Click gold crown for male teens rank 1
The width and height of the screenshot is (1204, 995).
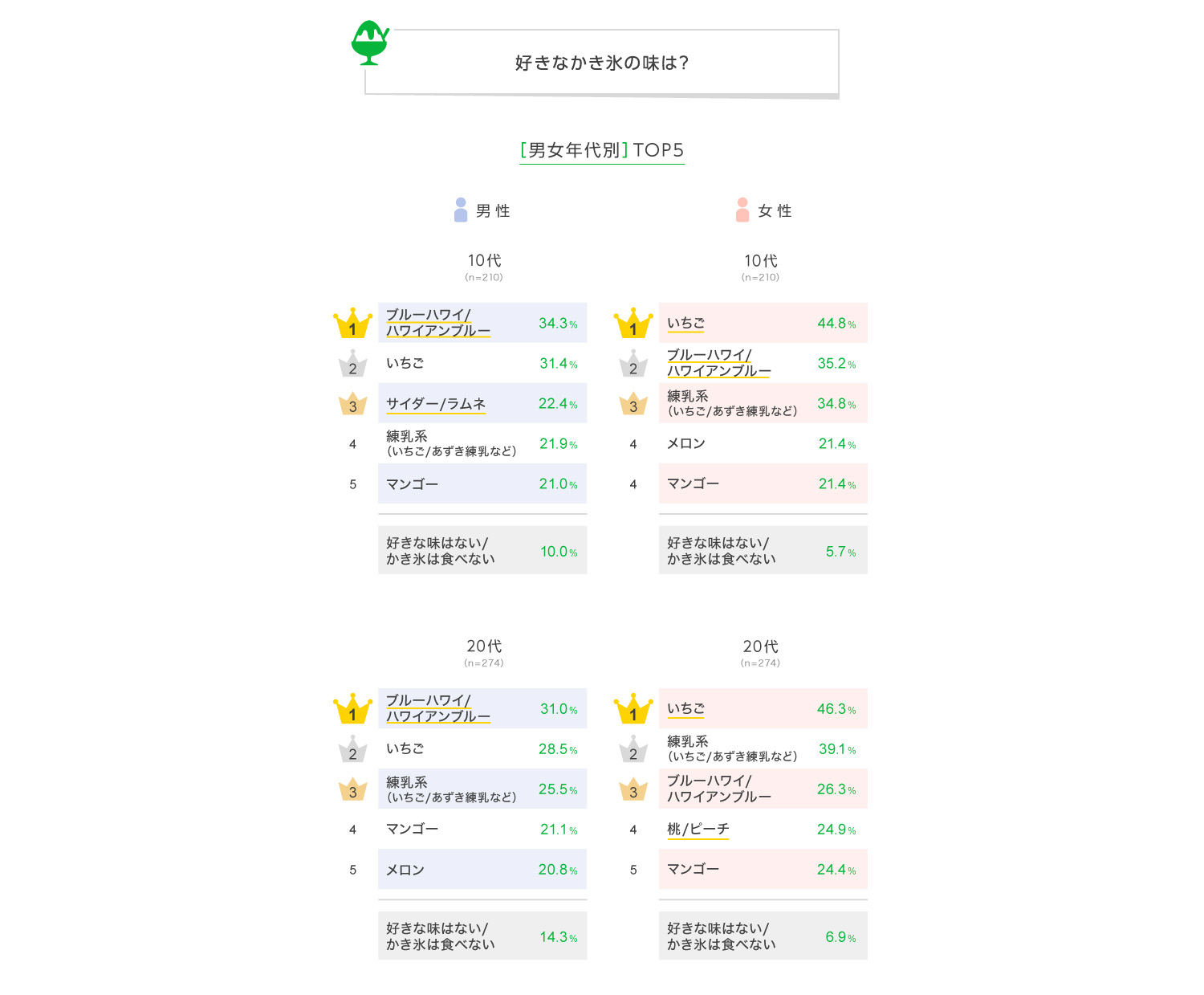[352, 323]
